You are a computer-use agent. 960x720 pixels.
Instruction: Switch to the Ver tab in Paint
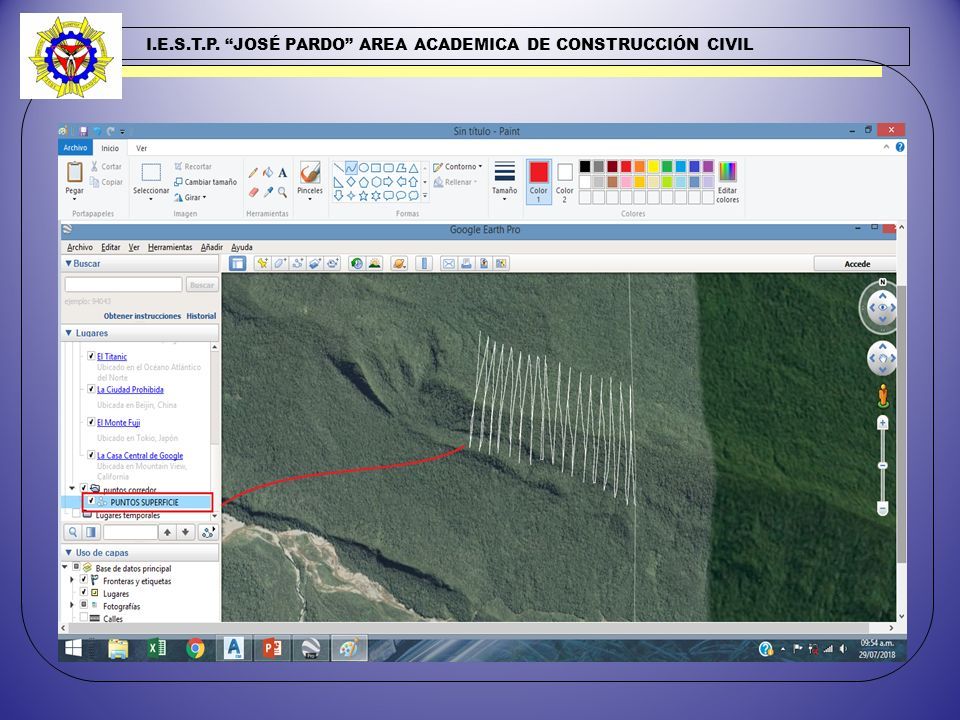click(141, 148)
